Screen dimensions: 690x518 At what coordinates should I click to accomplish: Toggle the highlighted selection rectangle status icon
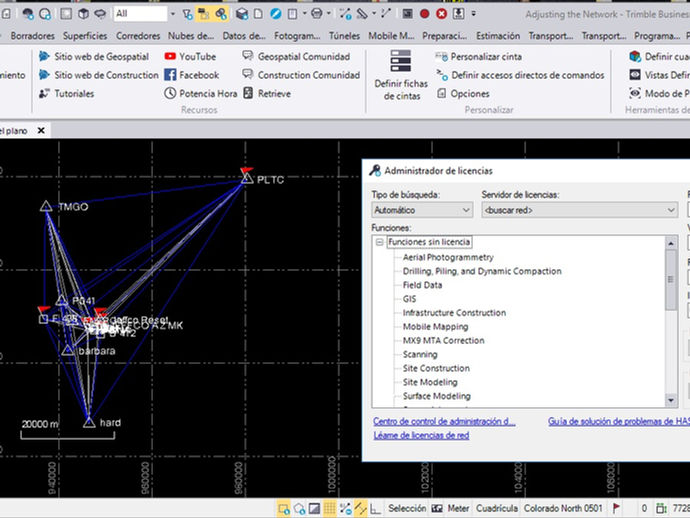tap(283, 509)
